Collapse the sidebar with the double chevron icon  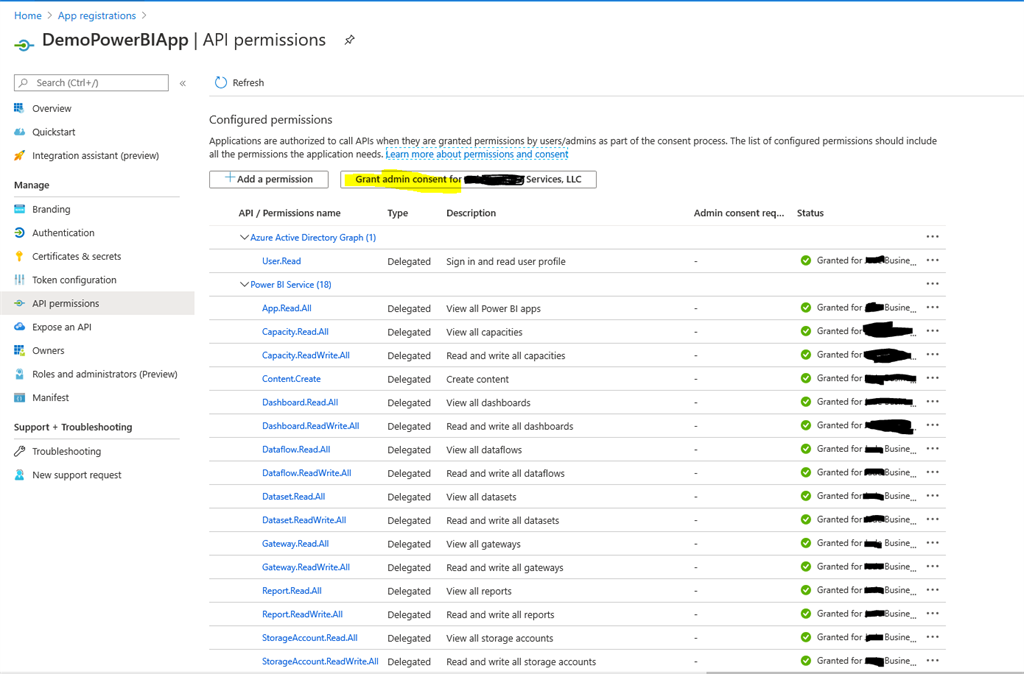(183, 83)
